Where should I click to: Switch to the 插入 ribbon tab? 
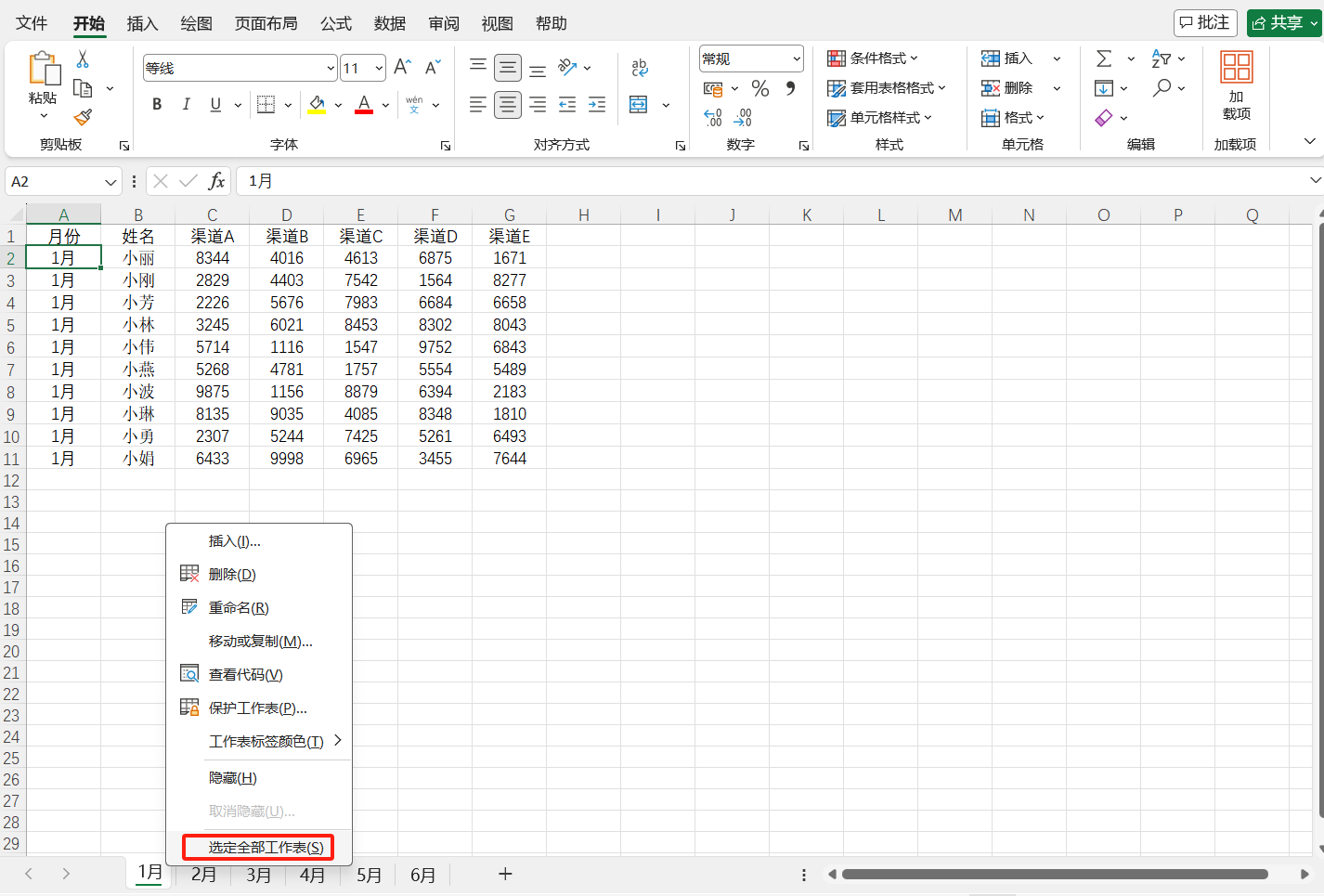pos(142,23)
